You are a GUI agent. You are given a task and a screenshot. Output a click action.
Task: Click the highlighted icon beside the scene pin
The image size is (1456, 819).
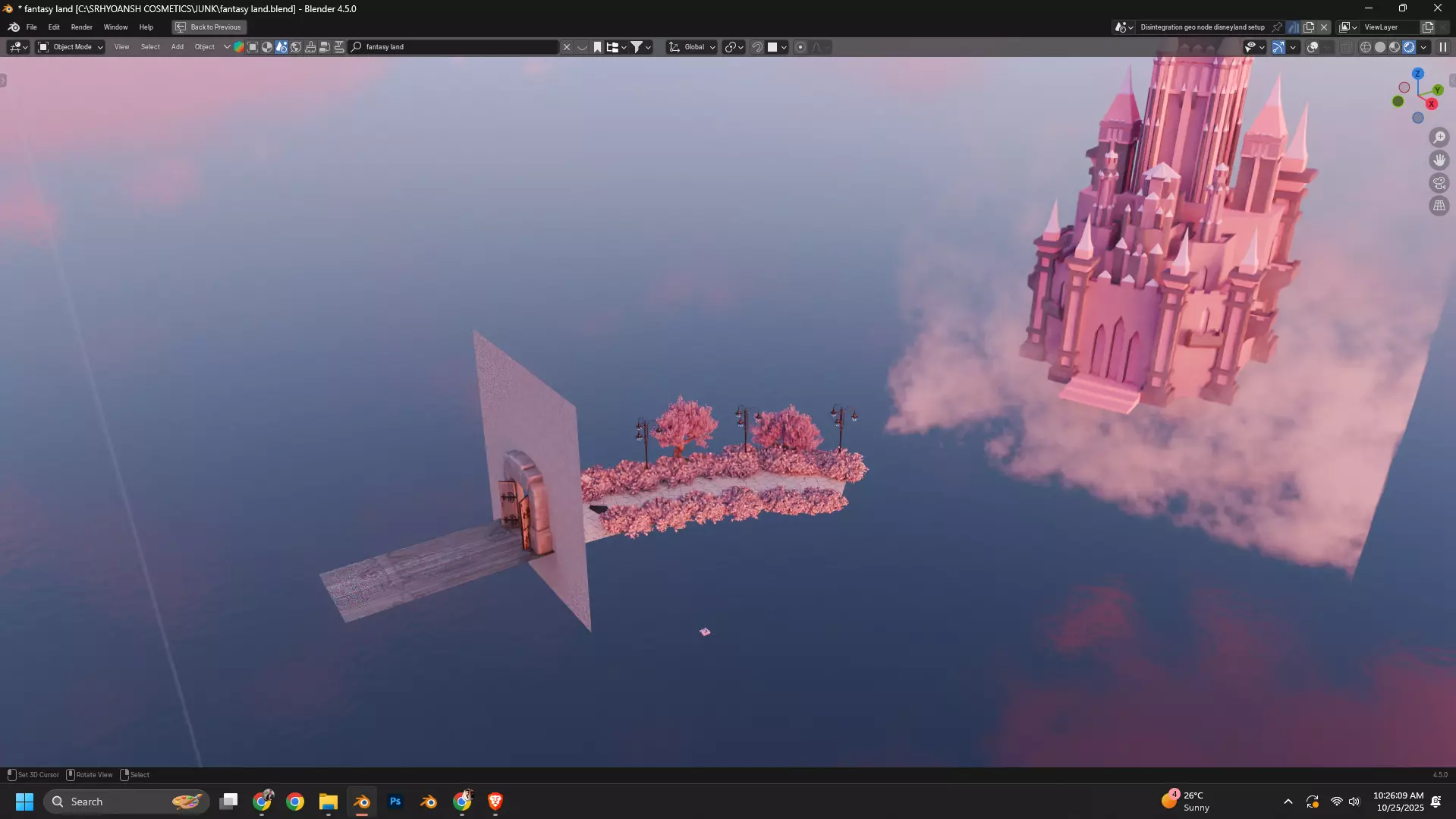point(1293,27)
